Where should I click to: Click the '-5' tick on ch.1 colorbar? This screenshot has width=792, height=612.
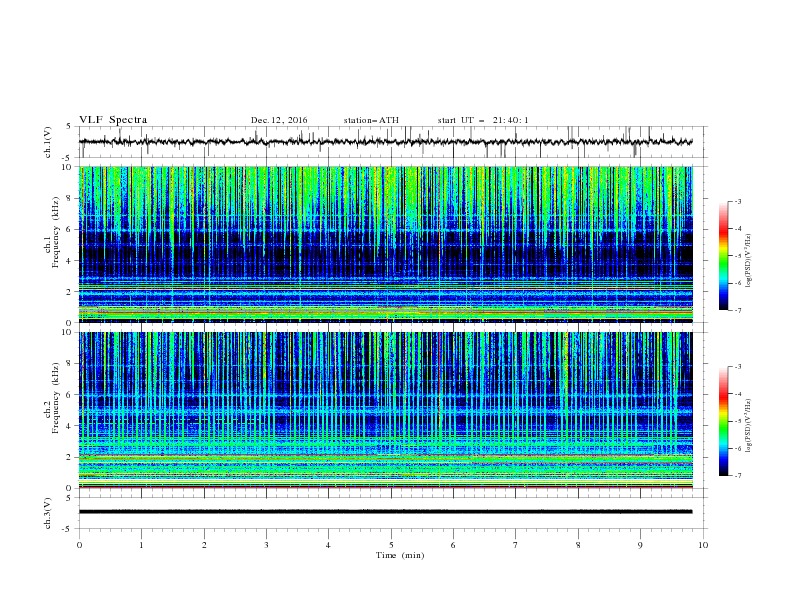pyautogui.click(x=737, y=256)
